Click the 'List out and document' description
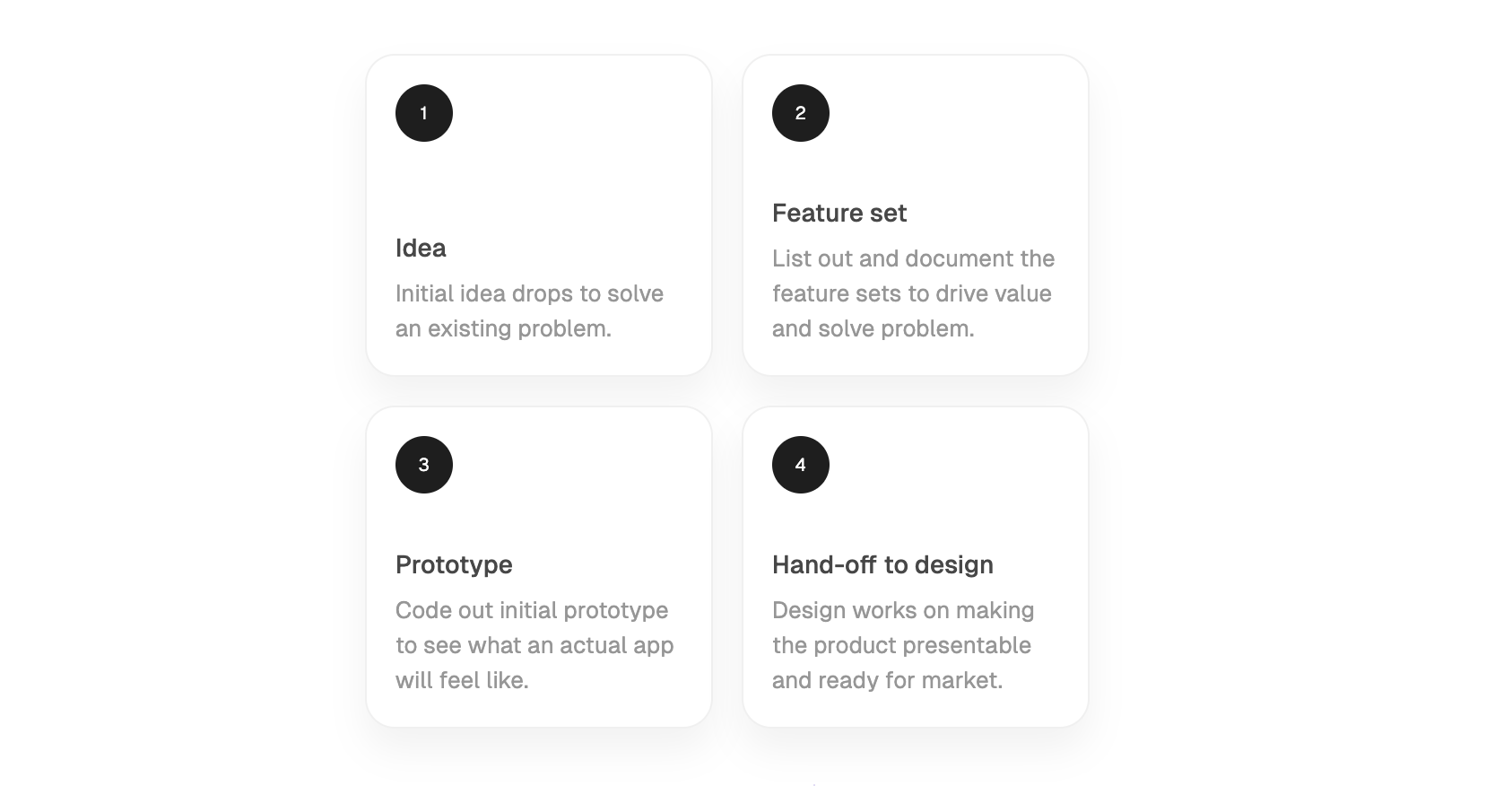Viewport: 1512px width, 786px height. tap(913, 293)
